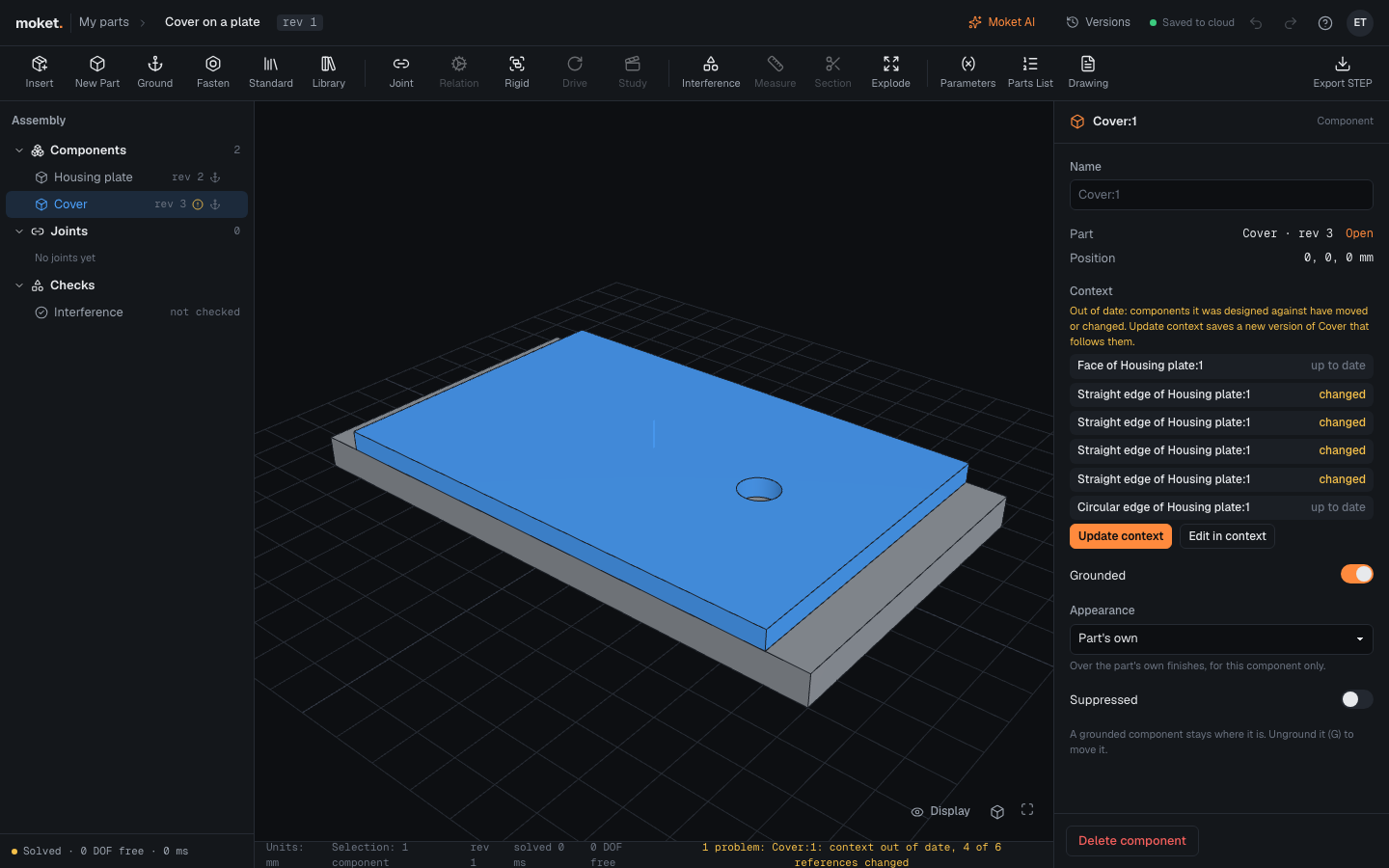Collapse the Joints section
1389x868 pixels.
[x=19, y=231]
